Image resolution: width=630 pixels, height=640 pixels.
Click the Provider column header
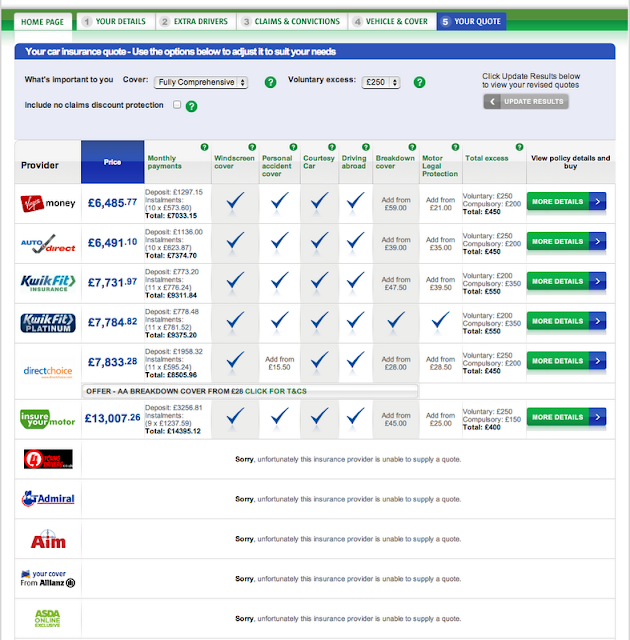point(40,165)
